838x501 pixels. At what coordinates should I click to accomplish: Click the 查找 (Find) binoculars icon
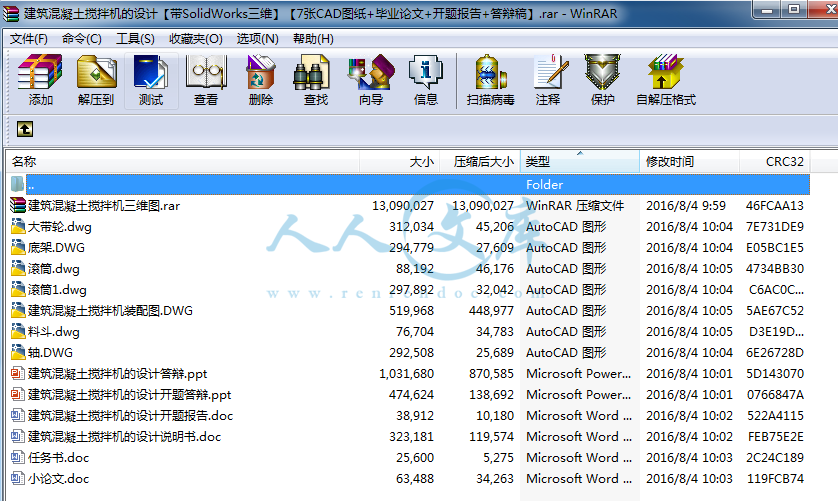tap(311, 74)
